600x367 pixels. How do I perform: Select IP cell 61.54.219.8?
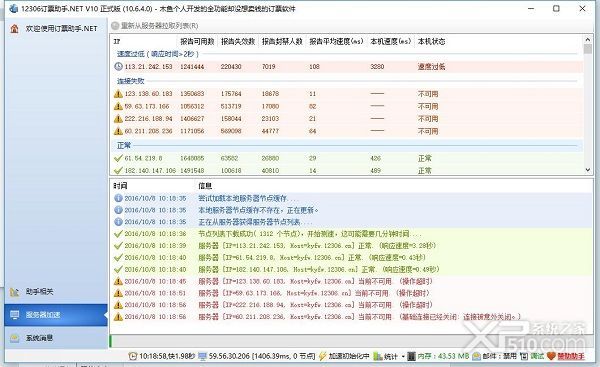143,158
